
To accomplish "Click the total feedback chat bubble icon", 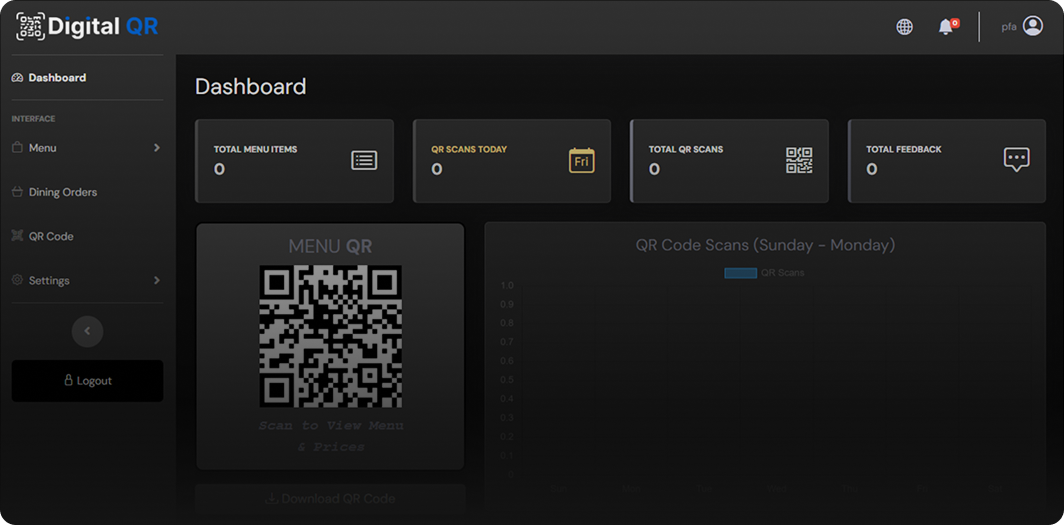I will [x=1016, y=160].
